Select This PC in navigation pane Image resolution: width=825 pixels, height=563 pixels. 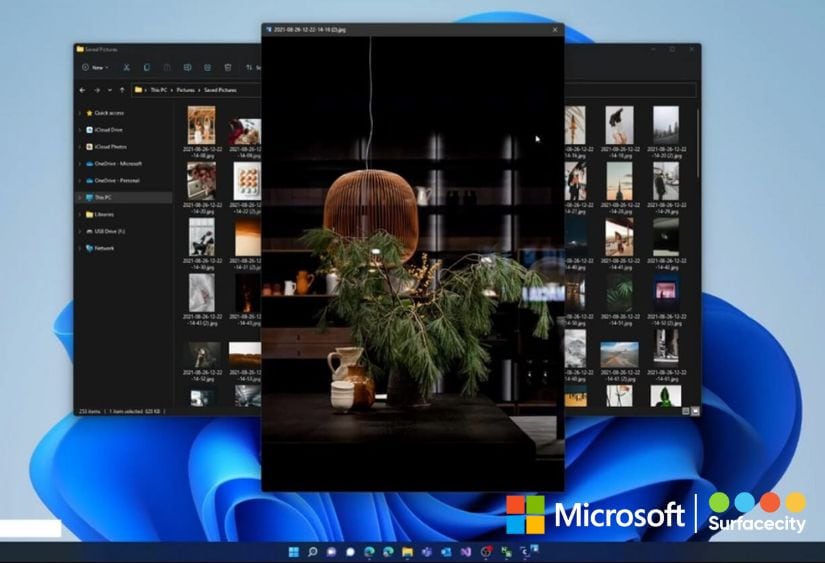click(104, 197)
